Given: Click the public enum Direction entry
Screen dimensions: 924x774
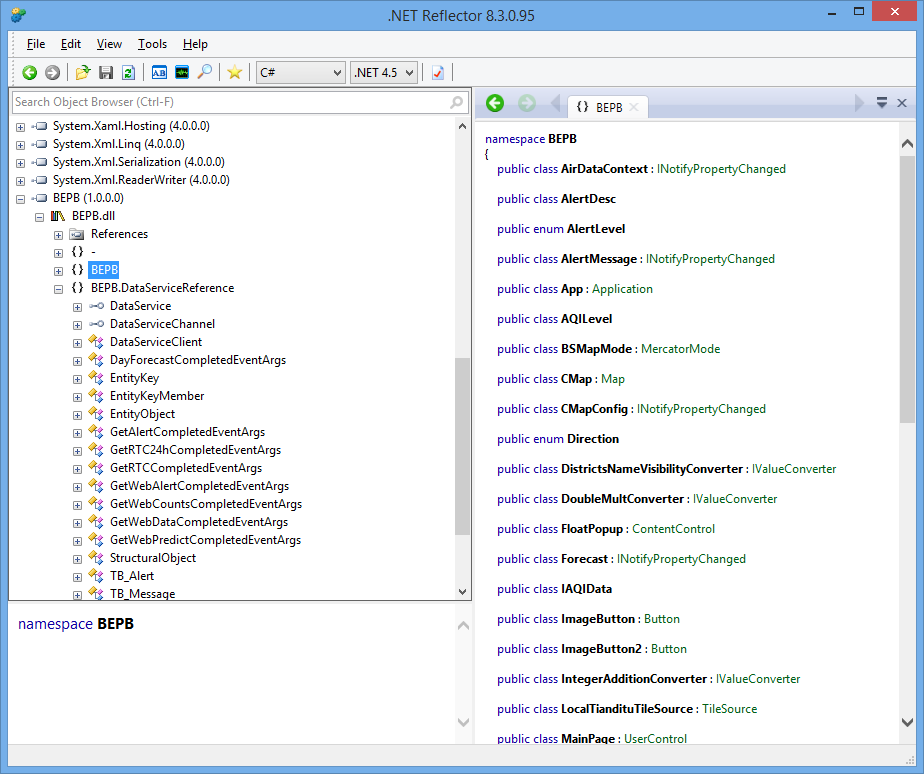Looking at the screenshot, I should click(558, 439).
